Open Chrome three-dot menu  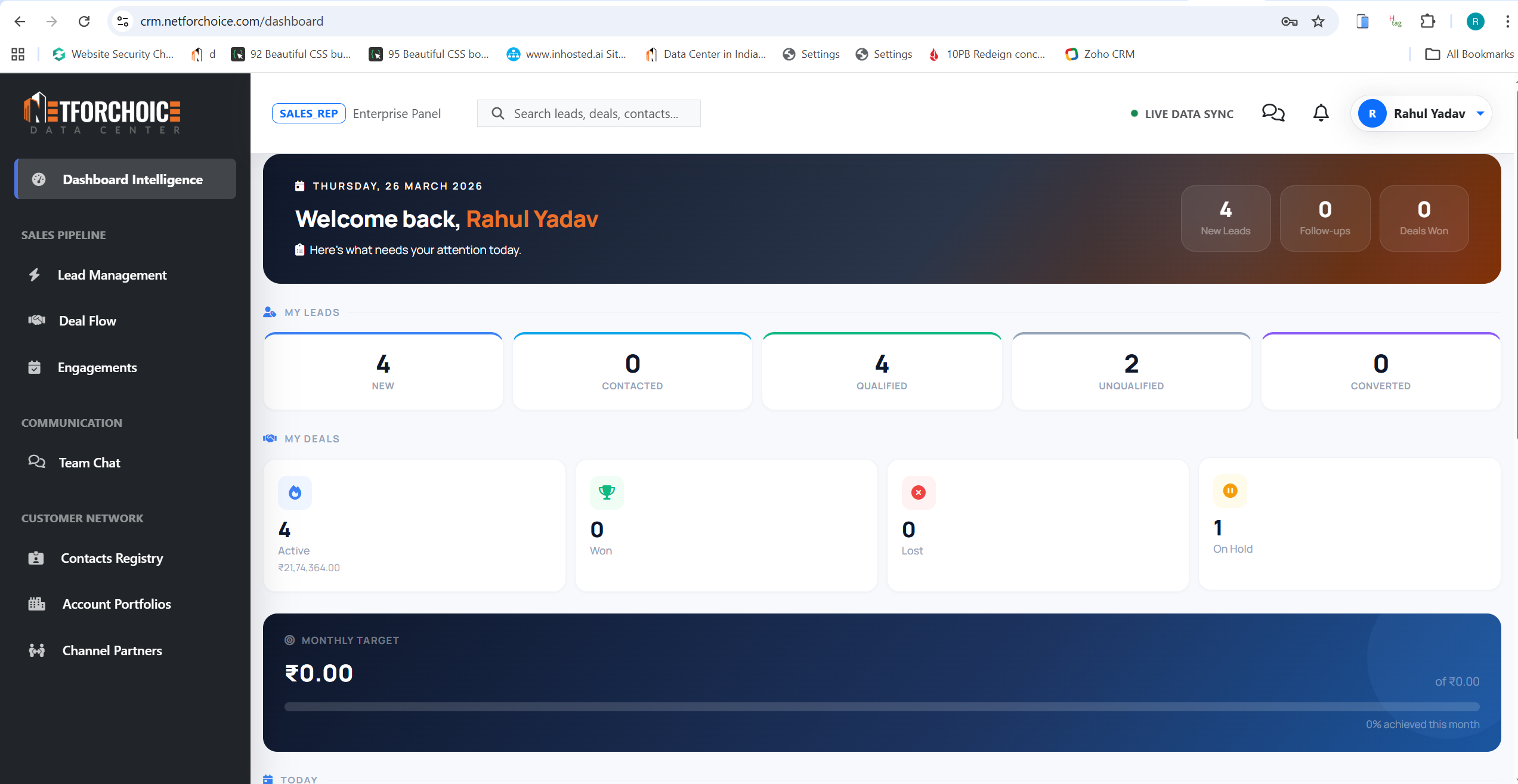tap(1507, 21)
